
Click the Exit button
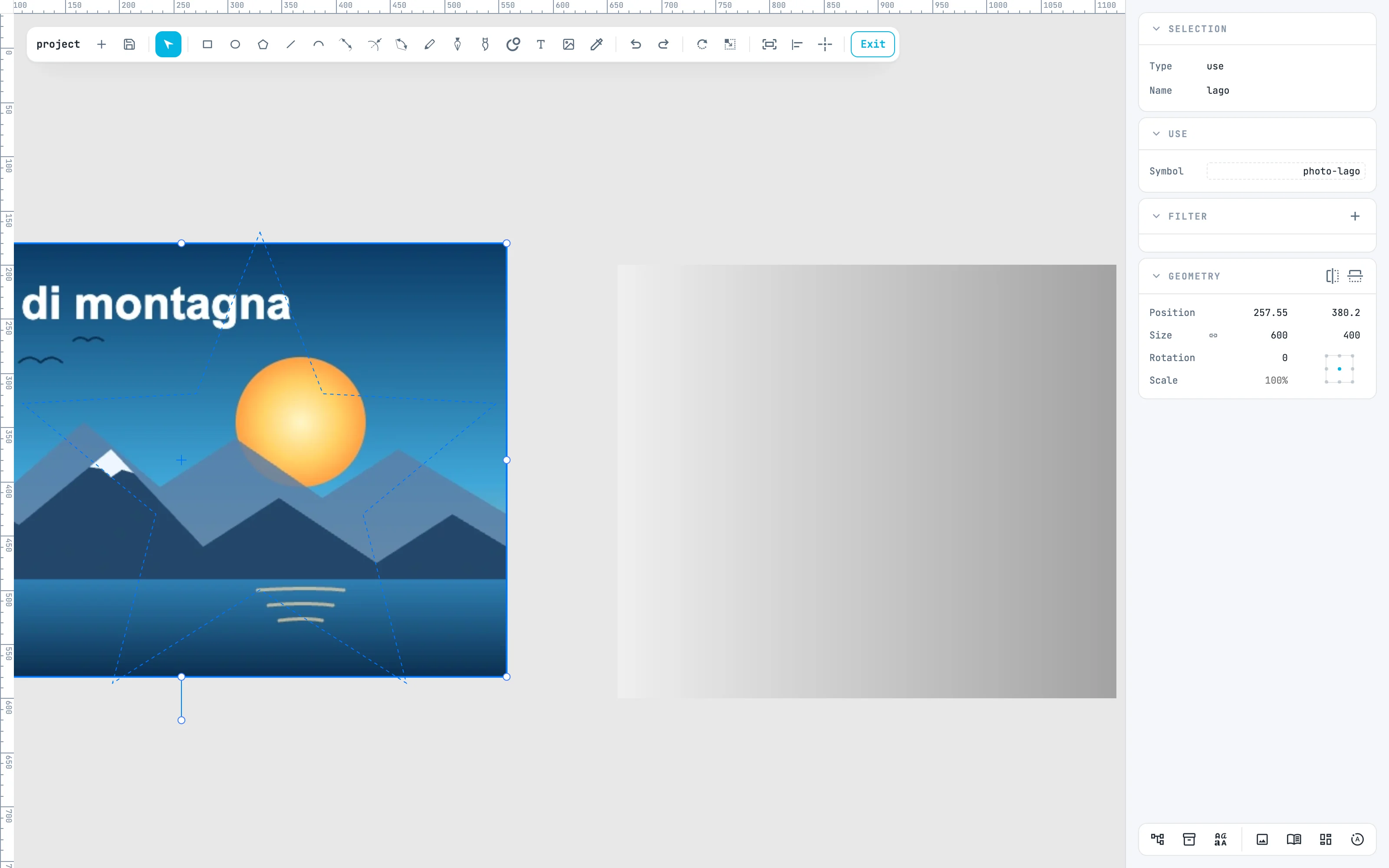click(x=872, y=44)
